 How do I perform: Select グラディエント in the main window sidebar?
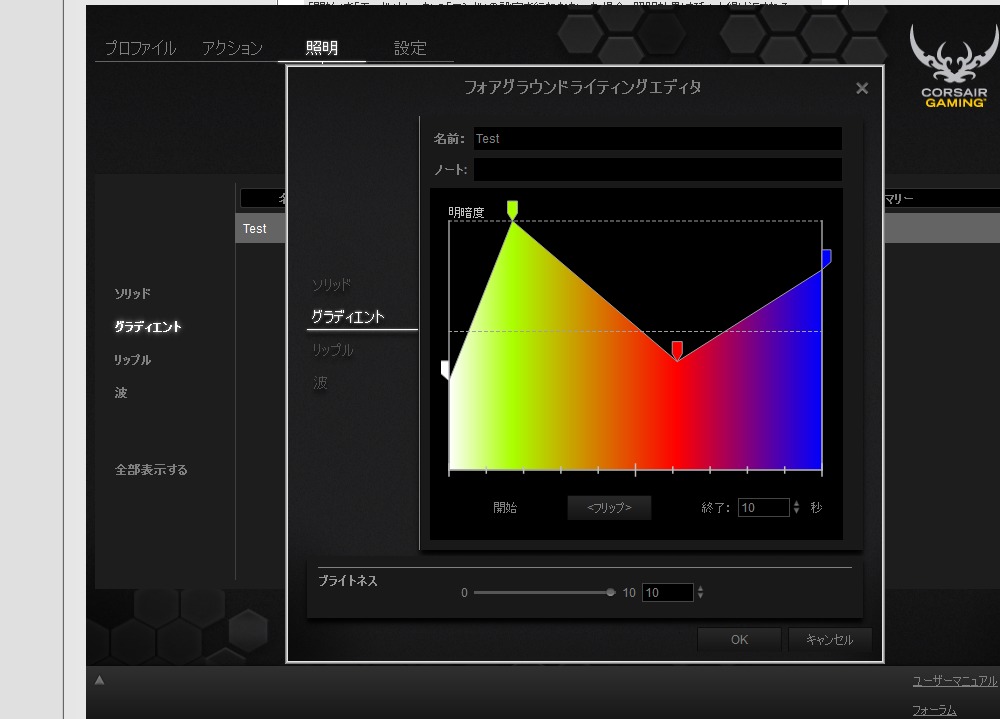148,327
